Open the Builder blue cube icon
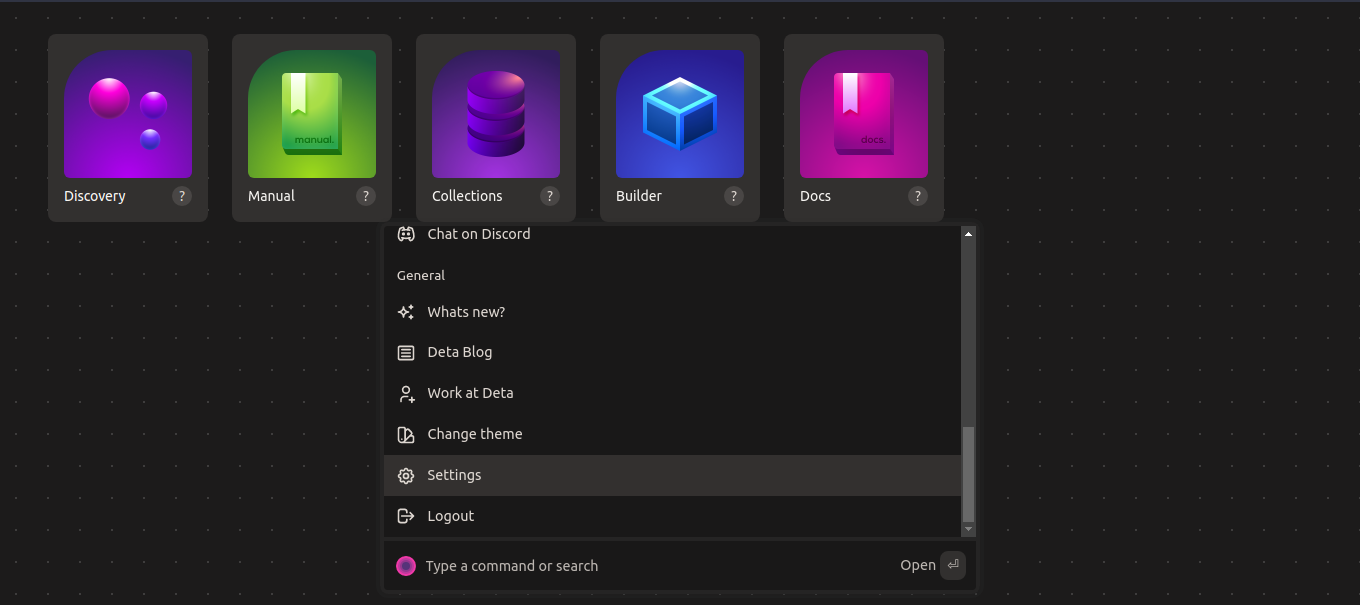Screen dimensions: 1360x605 (680, 114)
